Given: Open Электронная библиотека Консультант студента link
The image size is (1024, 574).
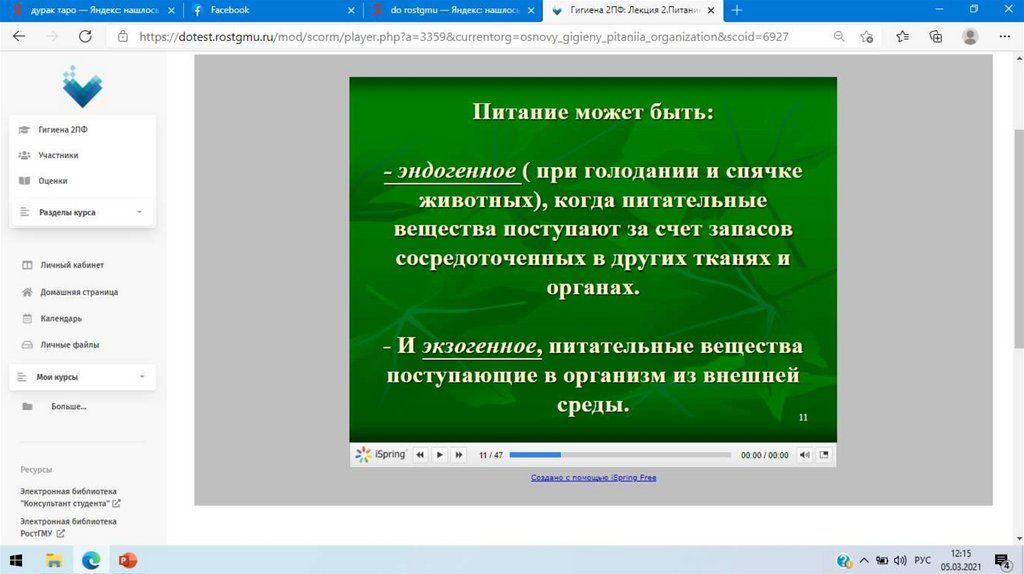Looking at the screenshot, I should coord(70,497).
